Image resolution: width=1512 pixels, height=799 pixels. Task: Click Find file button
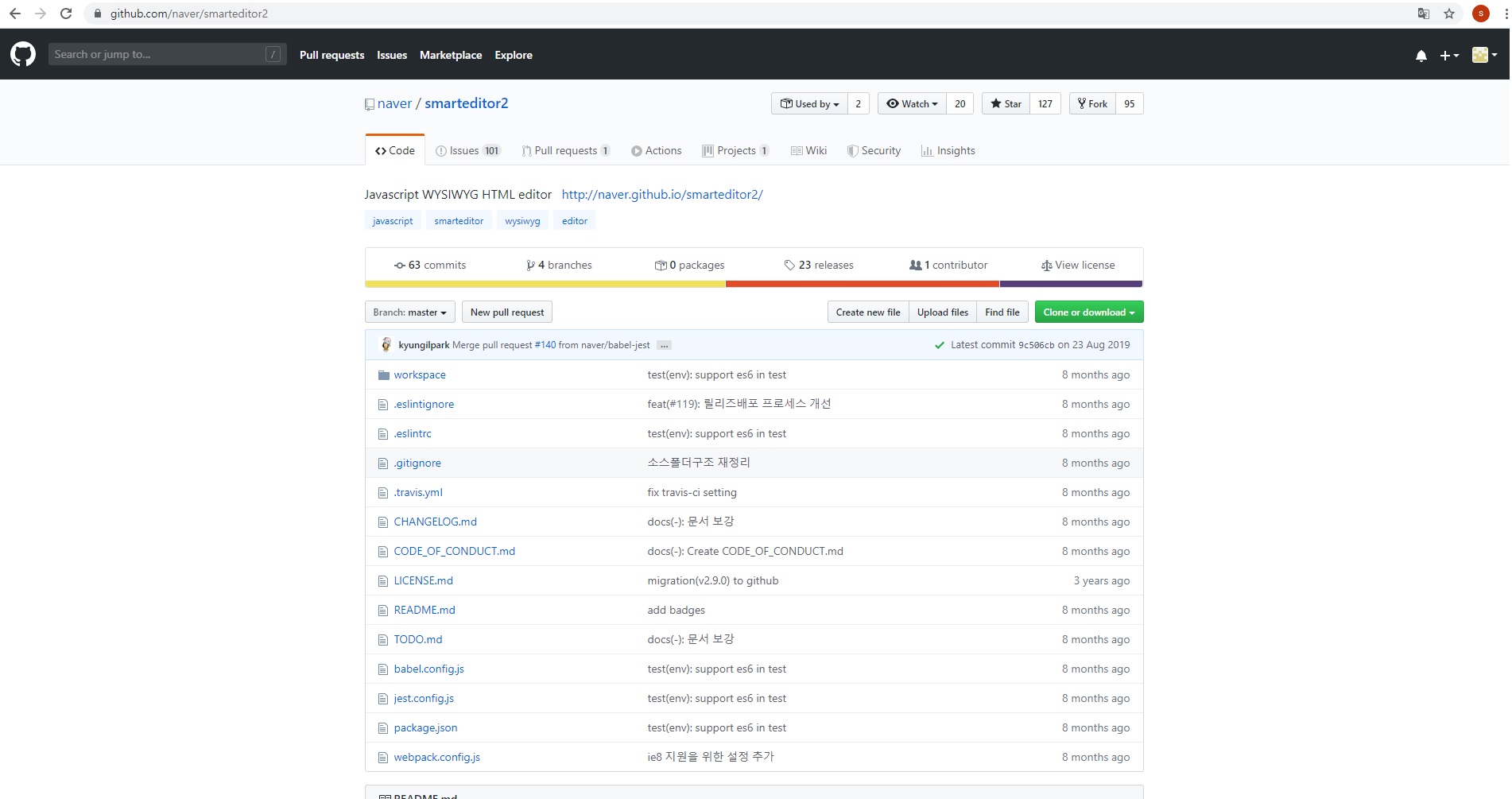click(x=1002, y=312)
